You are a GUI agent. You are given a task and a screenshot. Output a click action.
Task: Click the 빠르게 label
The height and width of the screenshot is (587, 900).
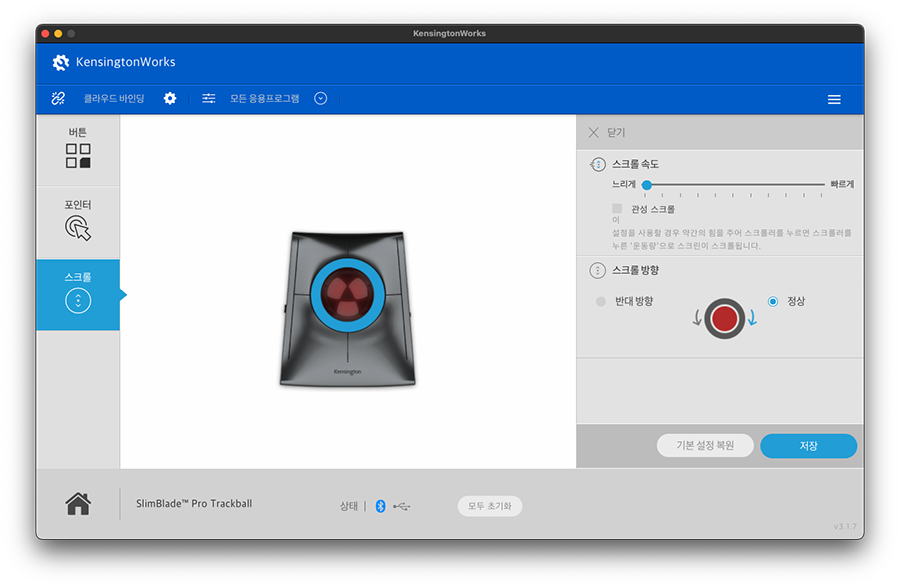[842, 184]
